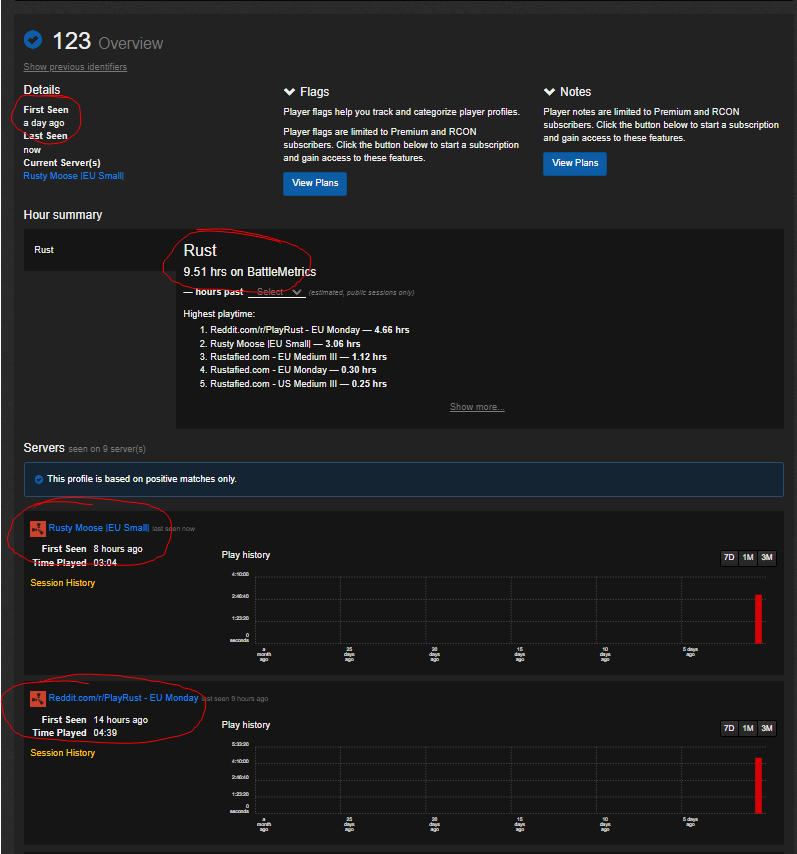Open current server Rusty Moose |EU Small| link in Details
This screenshot has height=854, width=797.
click(x=74, y=176)
